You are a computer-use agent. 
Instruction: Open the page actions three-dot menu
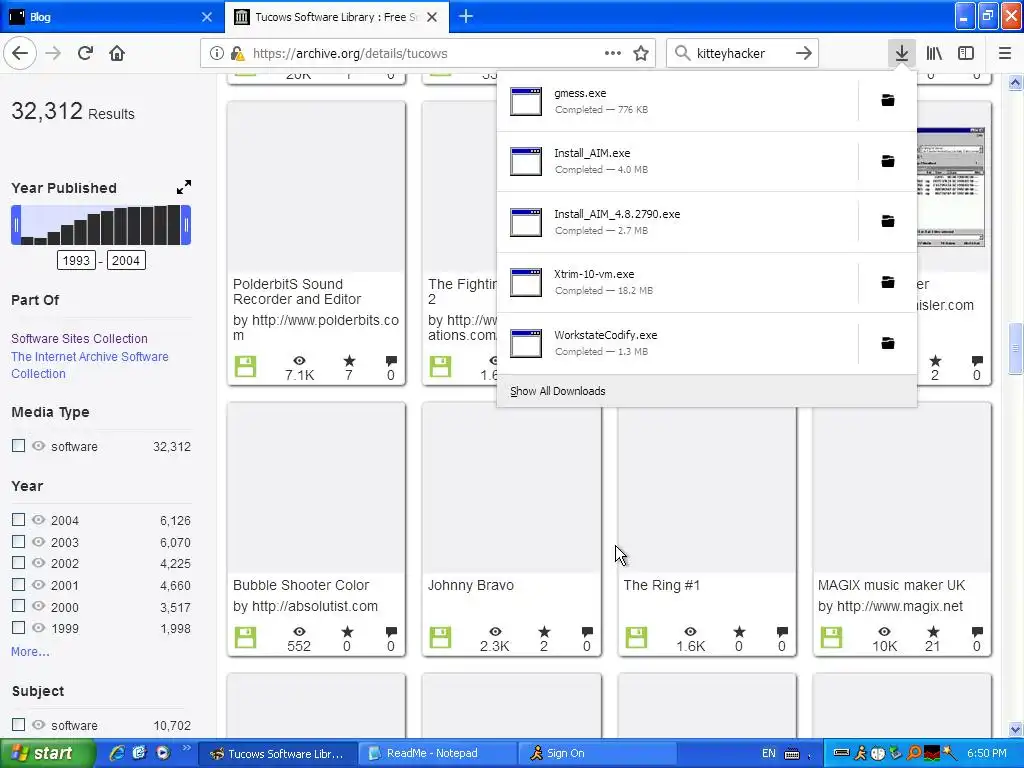click(613, 54)
